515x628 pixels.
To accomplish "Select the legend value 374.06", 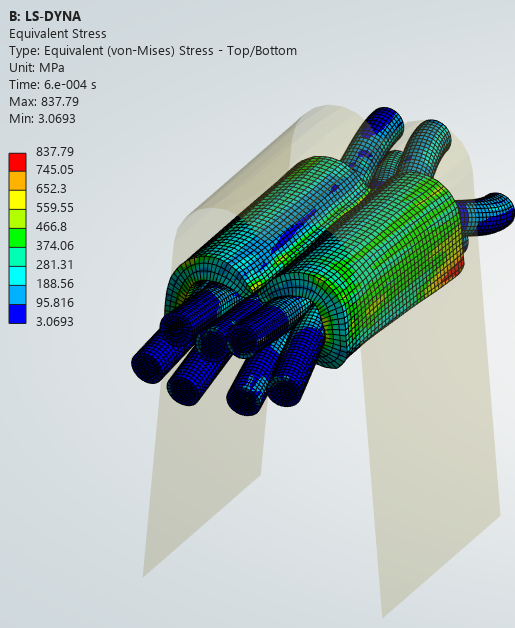I will click(x=55, y=246).
